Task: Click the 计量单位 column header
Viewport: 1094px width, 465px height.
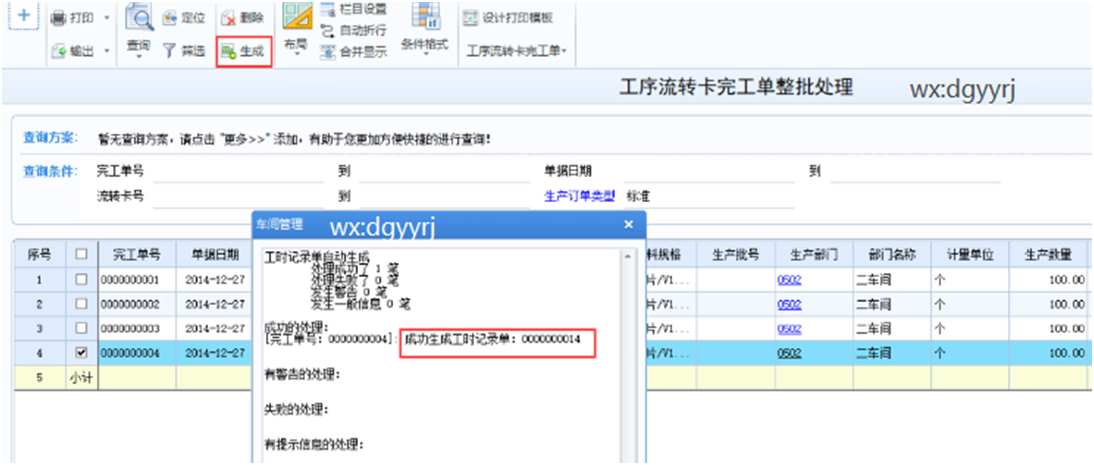Action: (x=970, y=255)
